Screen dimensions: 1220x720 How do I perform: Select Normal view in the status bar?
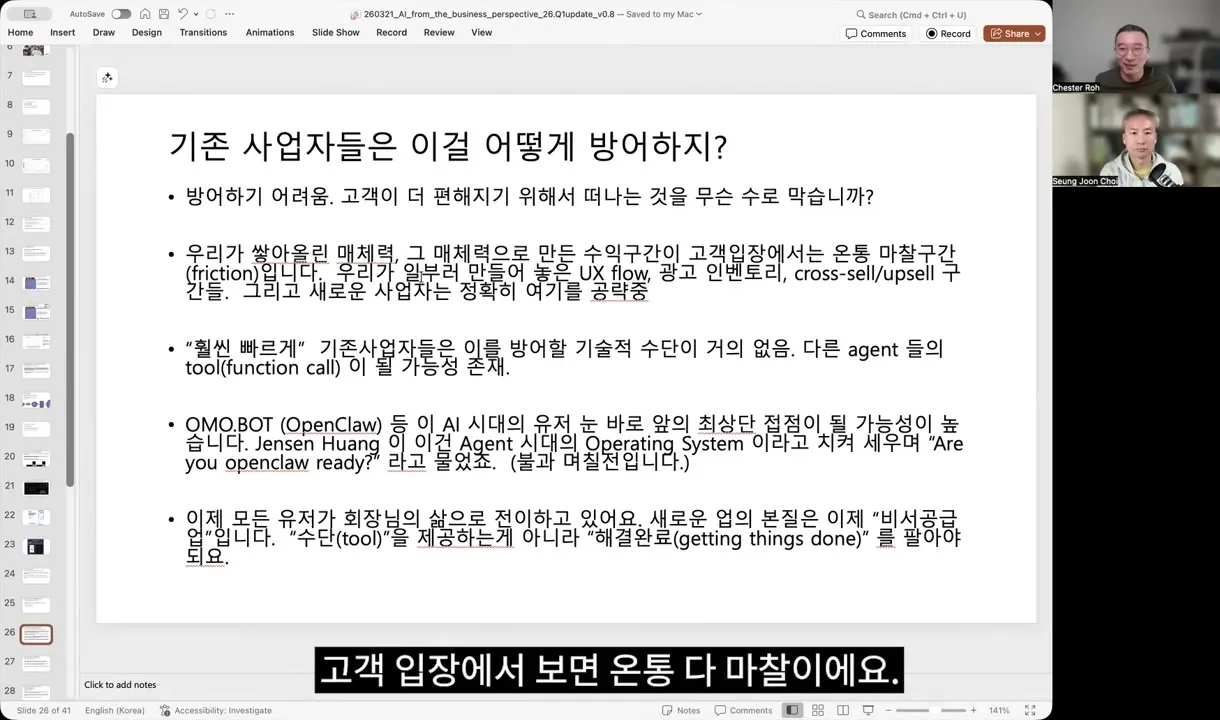(792, 710)
